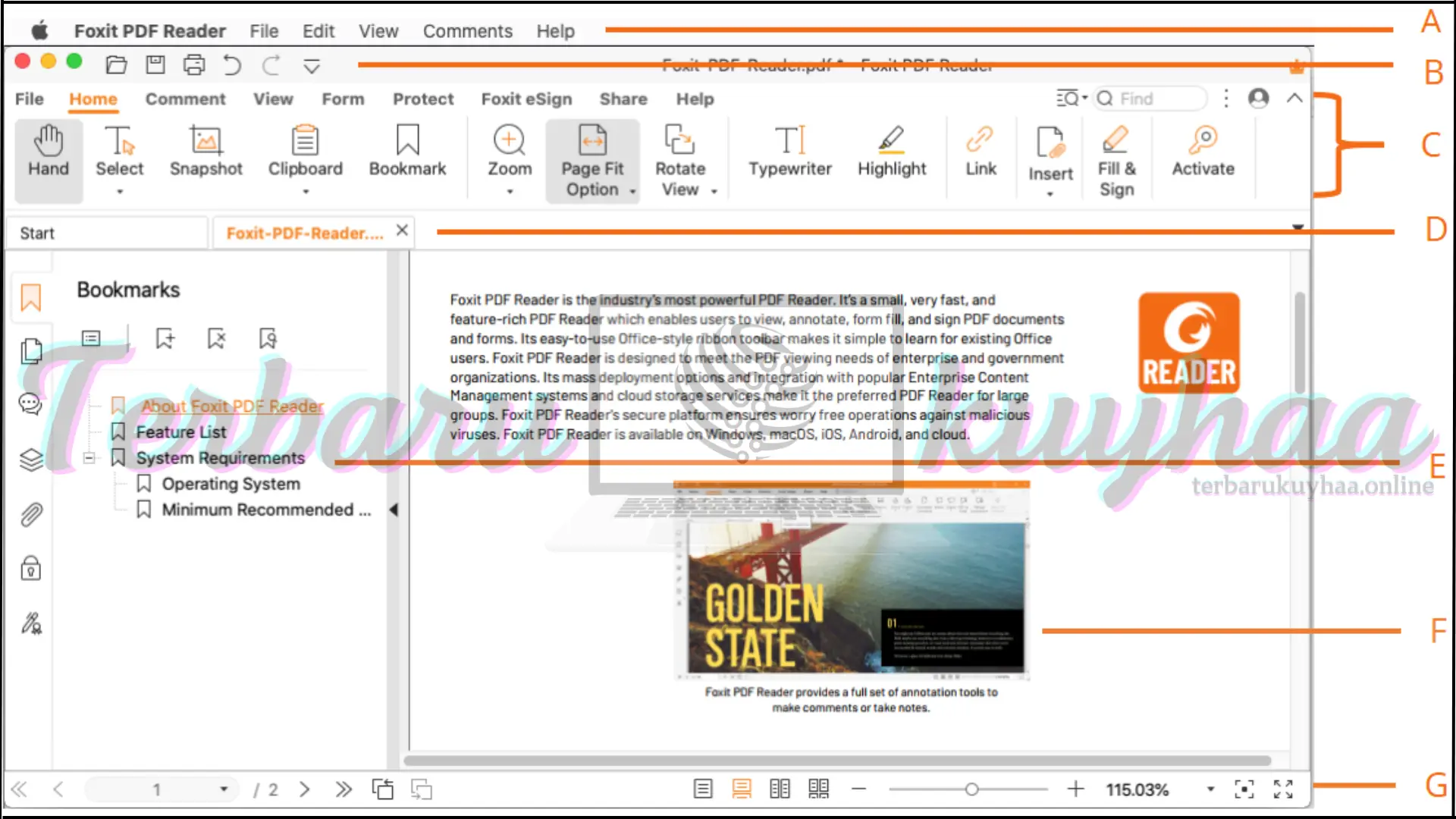The height and width of the screenshot is (819, 1456).
Task: Toggle the Comments panel sidebar icon
Action: 30,404
